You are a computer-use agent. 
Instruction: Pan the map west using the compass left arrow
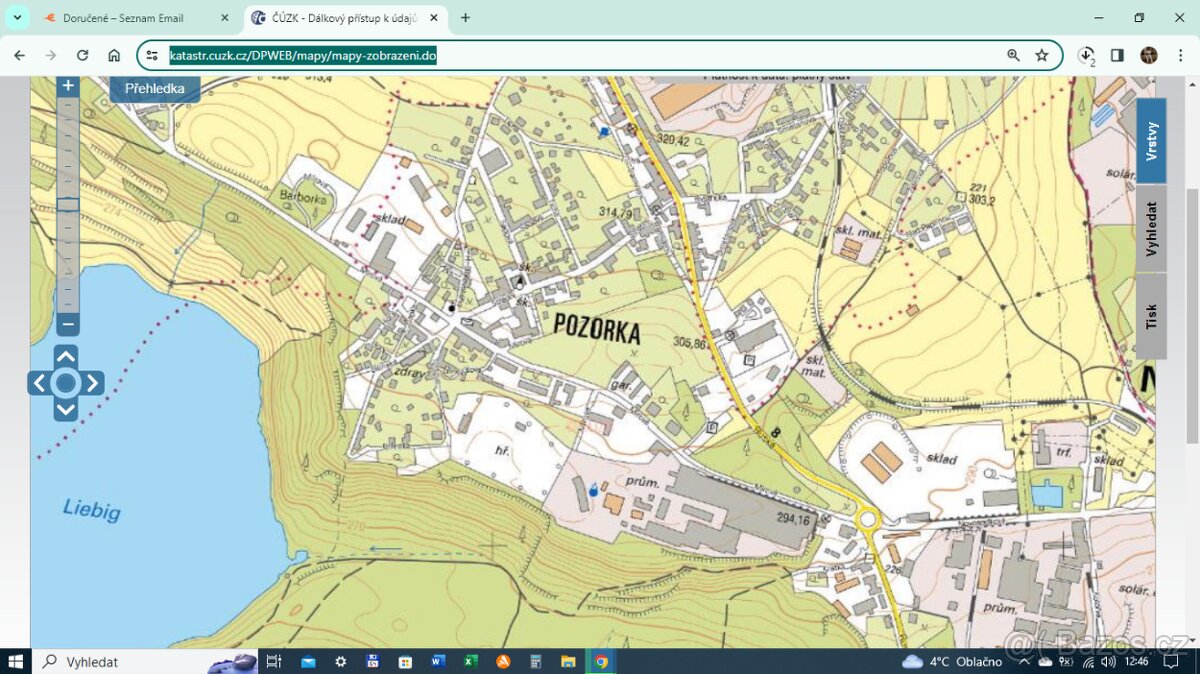click(x=38, y=382)
